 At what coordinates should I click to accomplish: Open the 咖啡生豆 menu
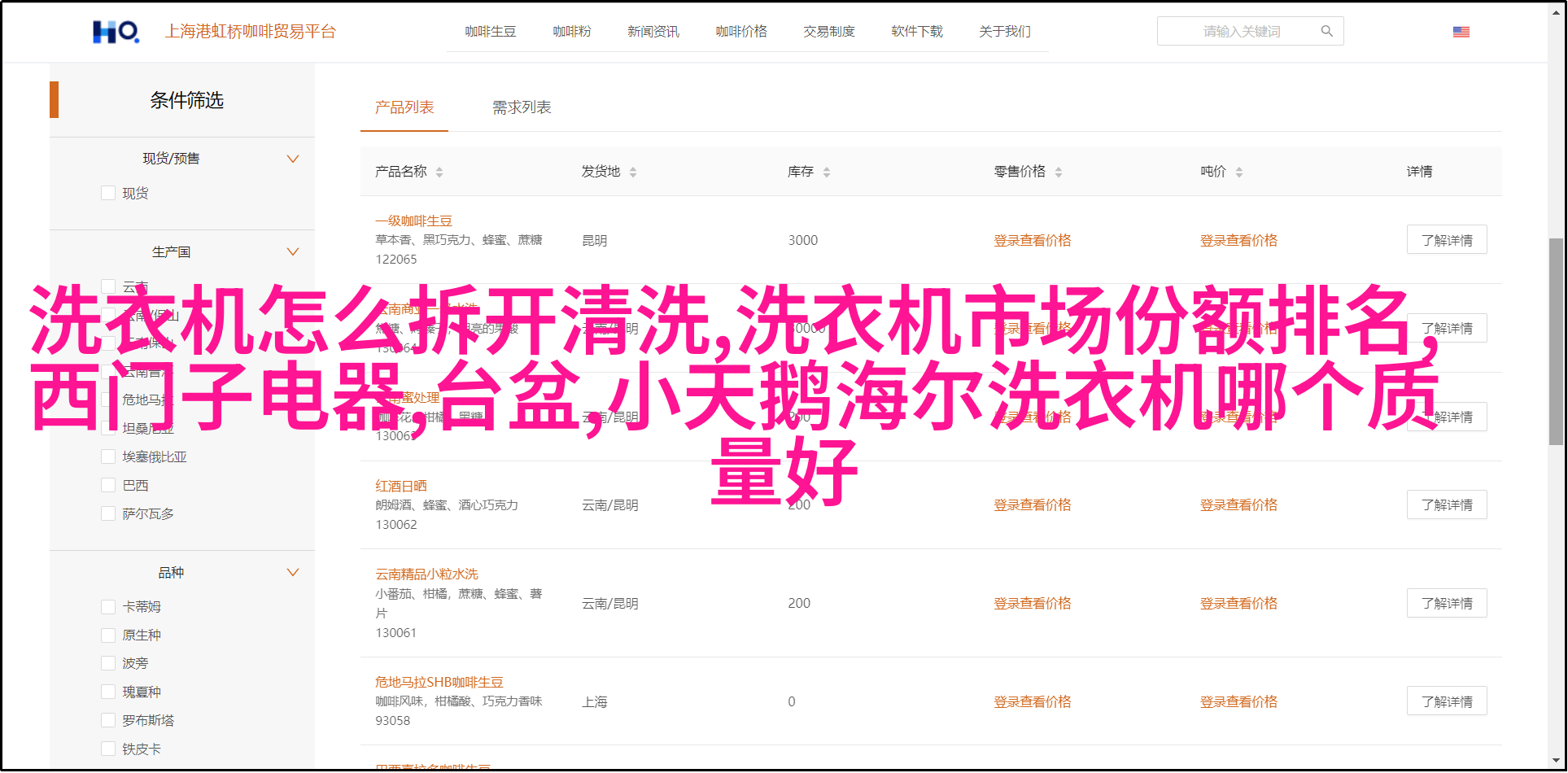click(491, 32)
